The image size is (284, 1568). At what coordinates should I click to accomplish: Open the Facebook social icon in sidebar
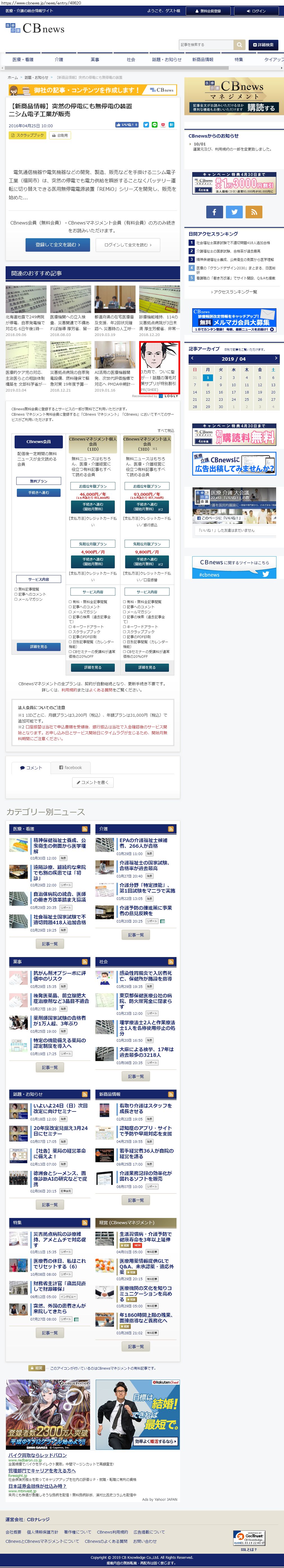(x=214, y=212)
